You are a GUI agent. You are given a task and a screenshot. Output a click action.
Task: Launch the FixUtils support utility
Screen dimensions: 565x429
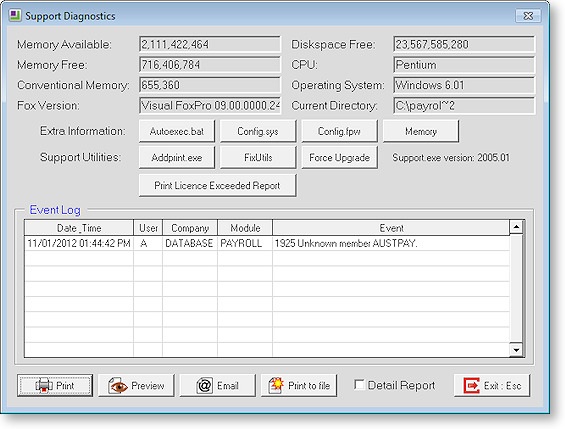point(258,158)
